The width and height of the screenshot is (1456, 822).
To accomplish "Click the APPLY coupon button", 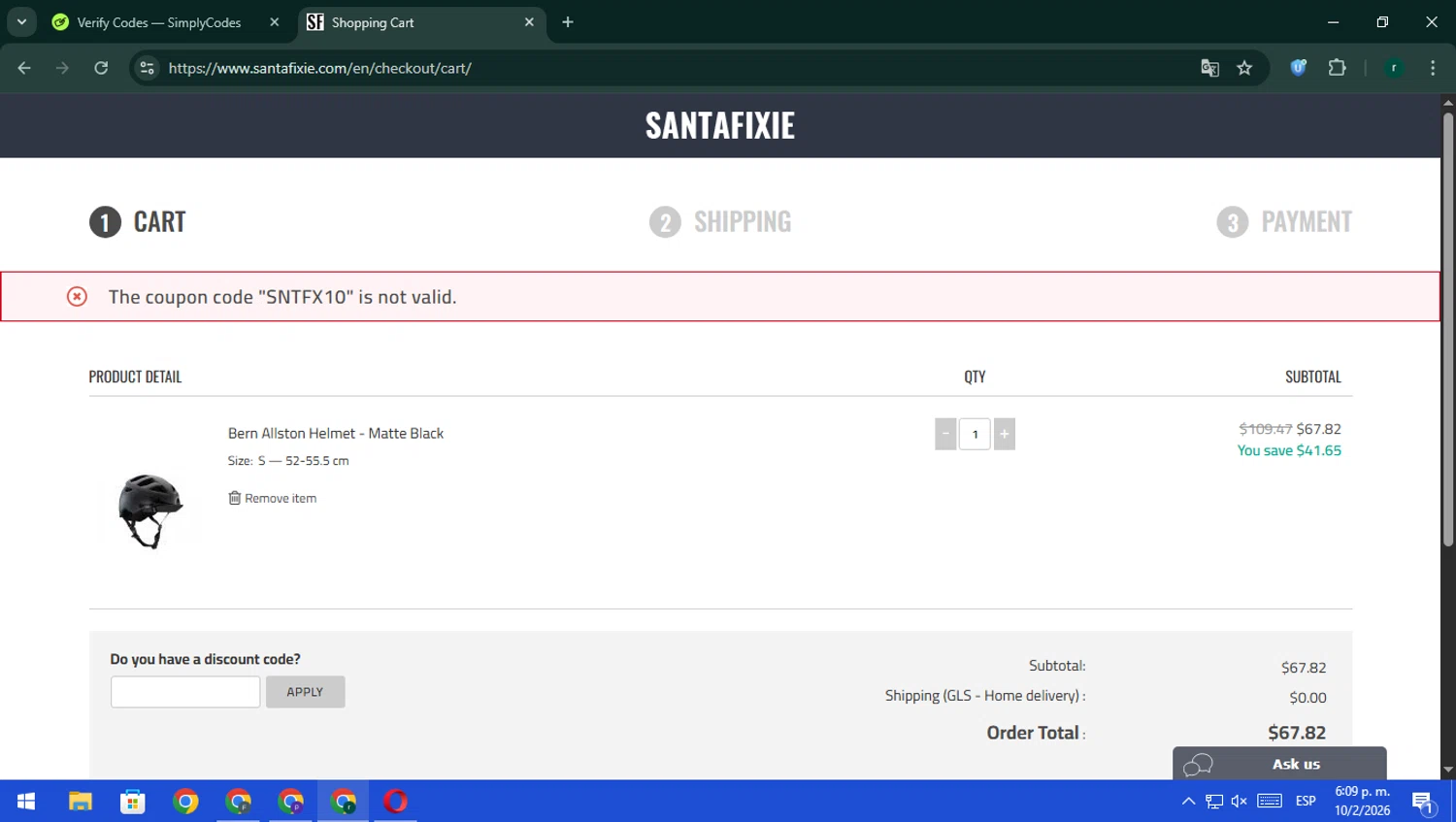I will (x=305, y=692).
